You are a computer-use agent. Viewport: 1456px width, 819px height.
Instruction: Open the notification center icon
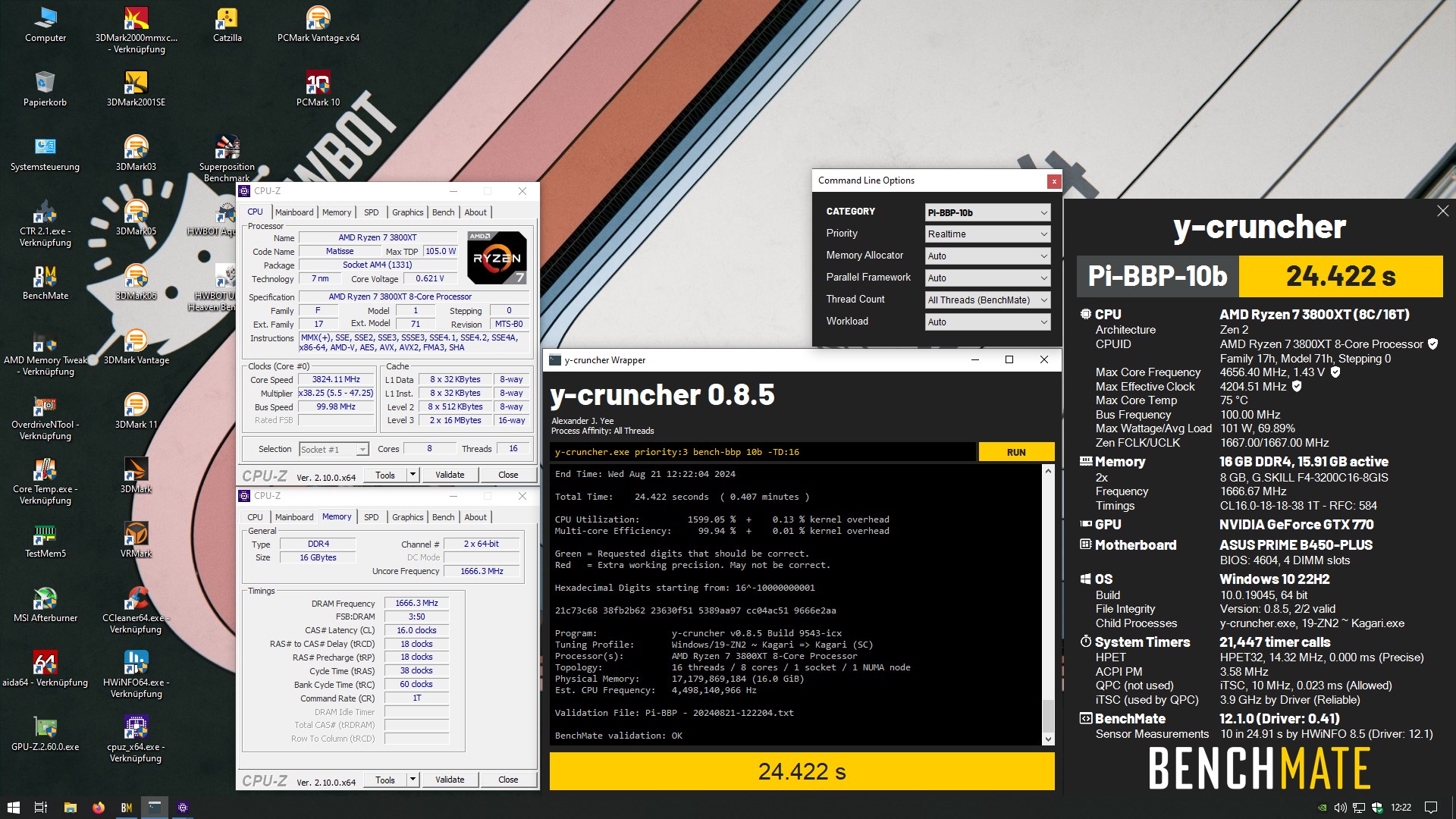[1430, 808]
